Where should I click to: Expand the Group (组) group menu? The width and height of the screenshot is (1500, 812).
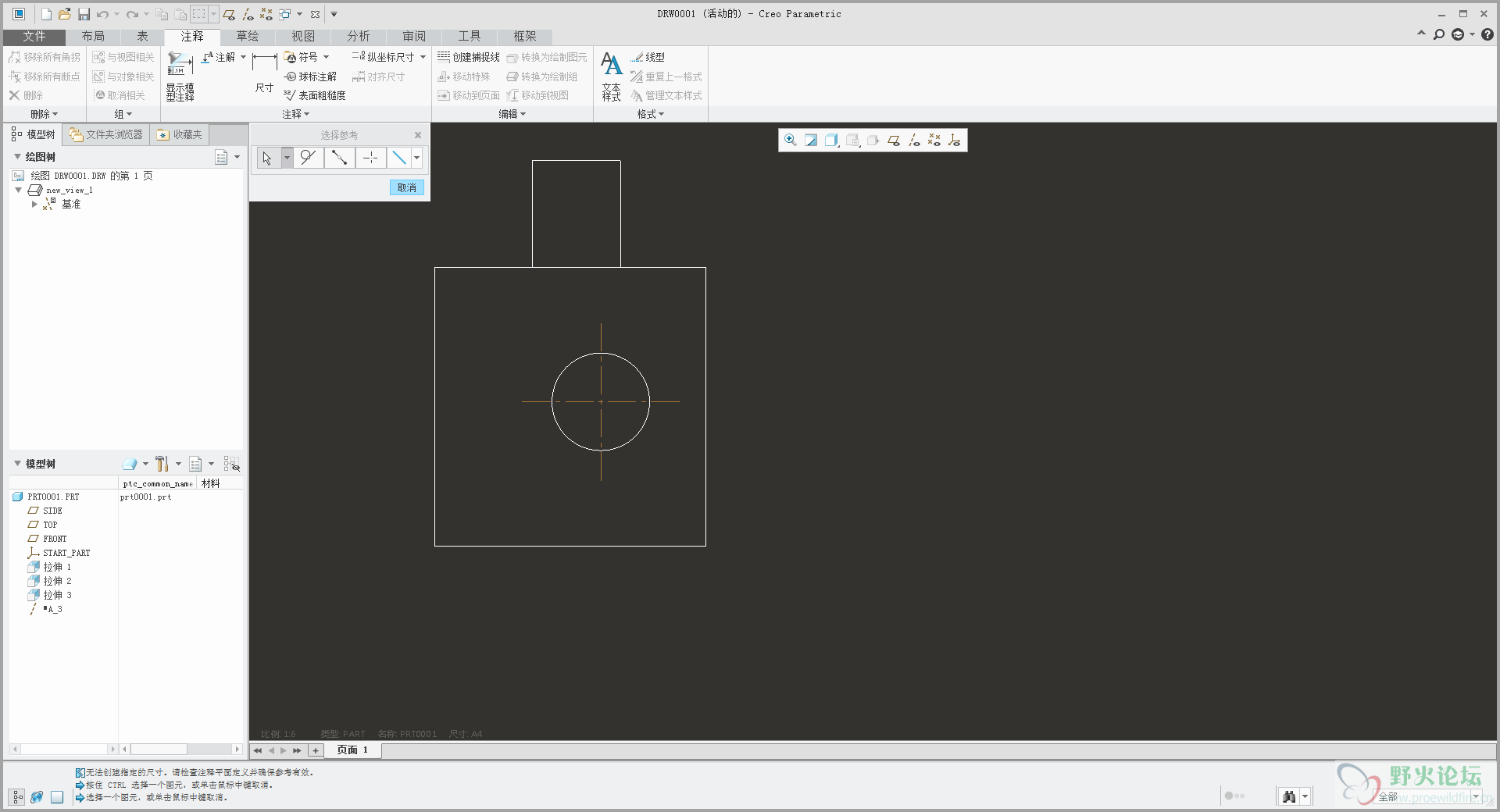coord(123,114)
